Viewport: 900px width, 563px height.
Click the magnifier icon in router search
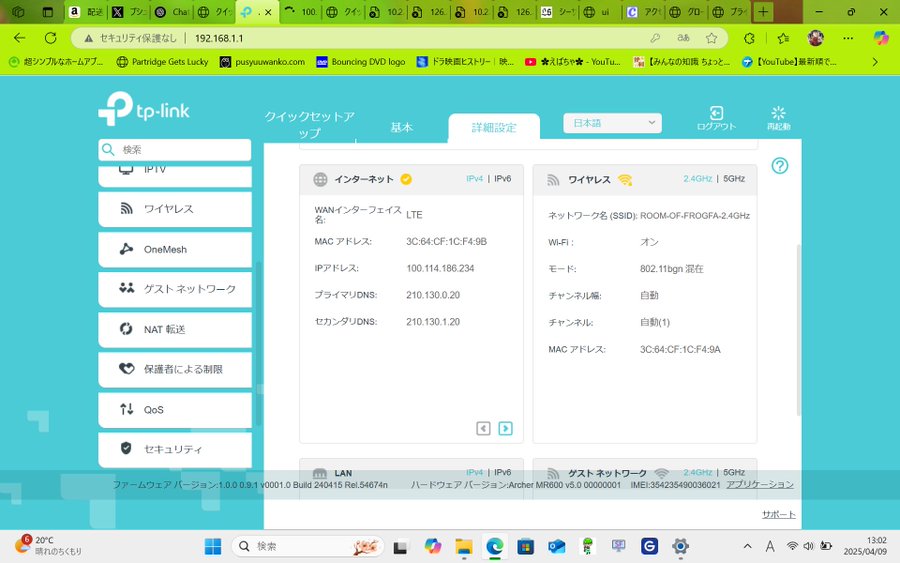click(x=108, y=150)
